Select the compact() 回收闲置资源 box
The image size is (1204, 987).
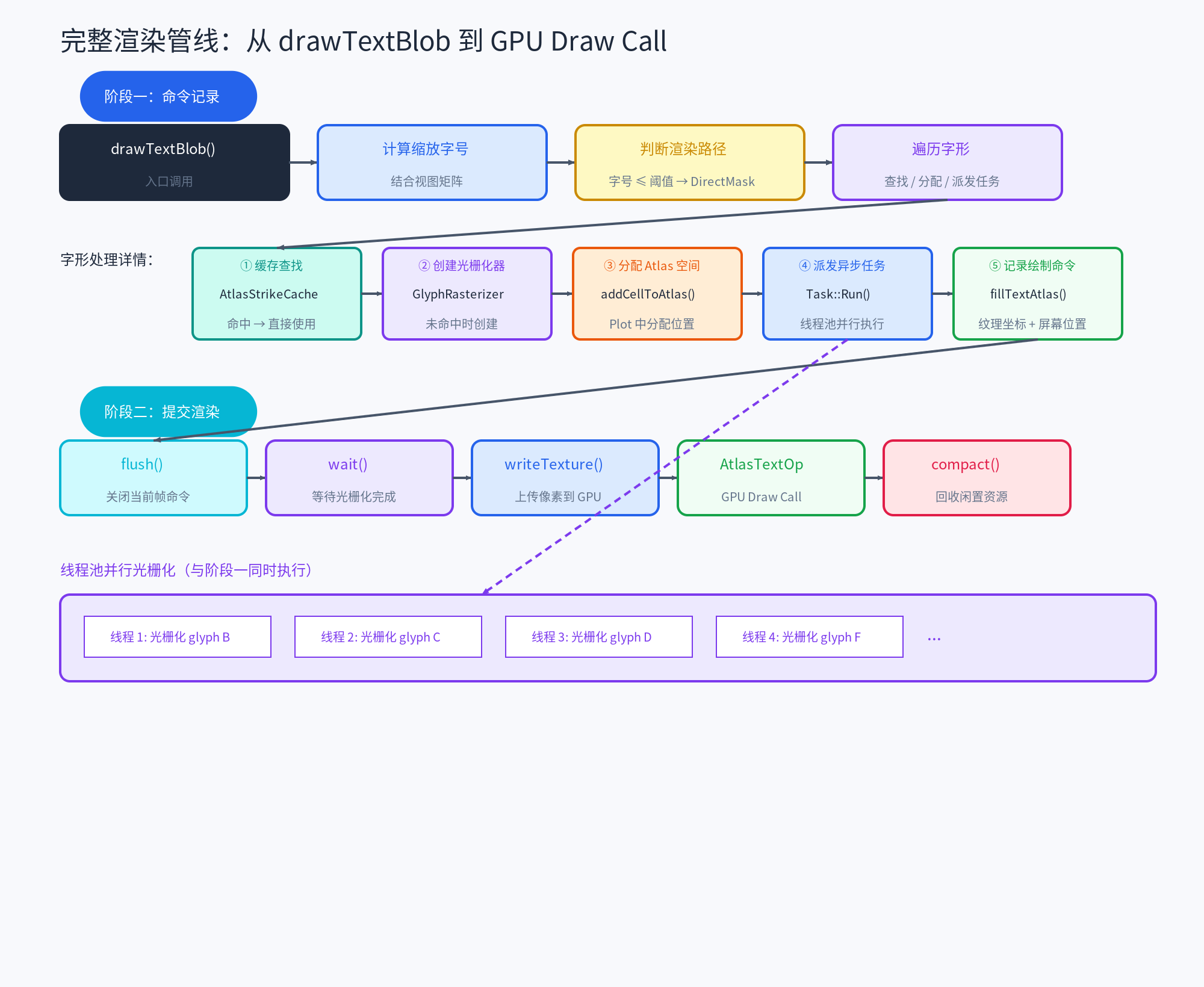click(x=976, y=478)
